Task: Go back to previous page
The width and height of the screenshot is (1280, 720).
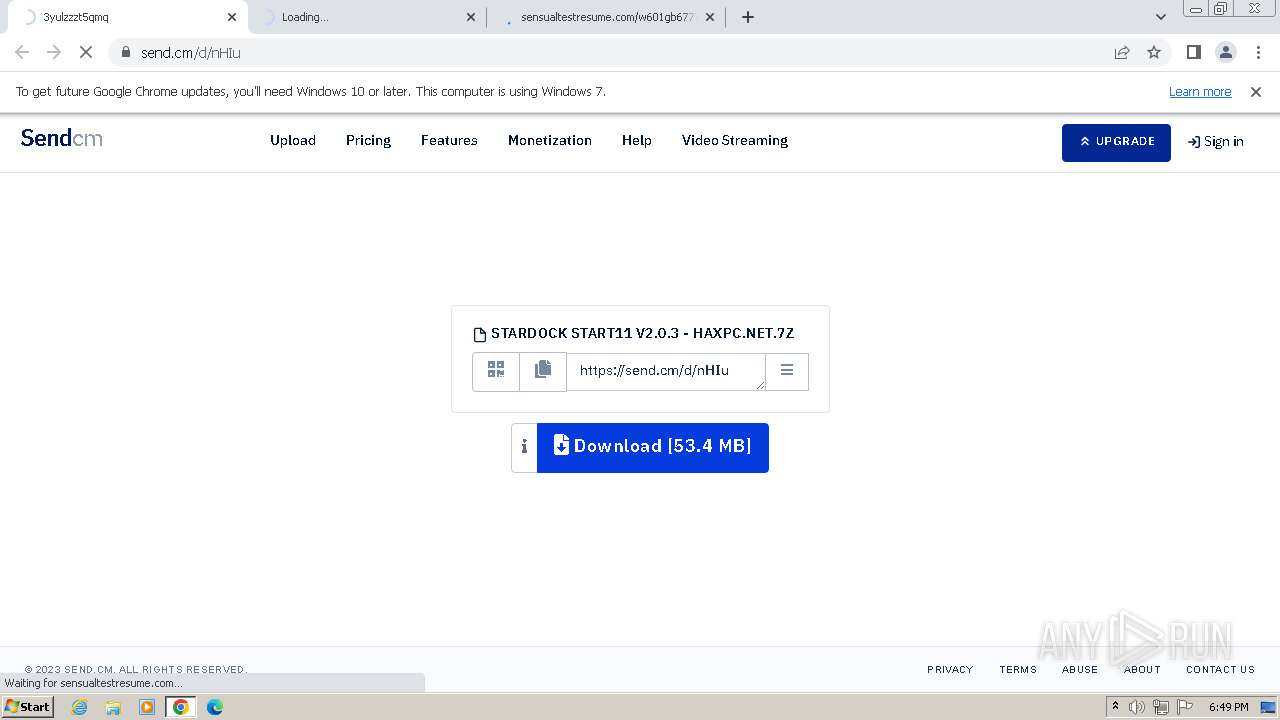Action: coord(22,52)
